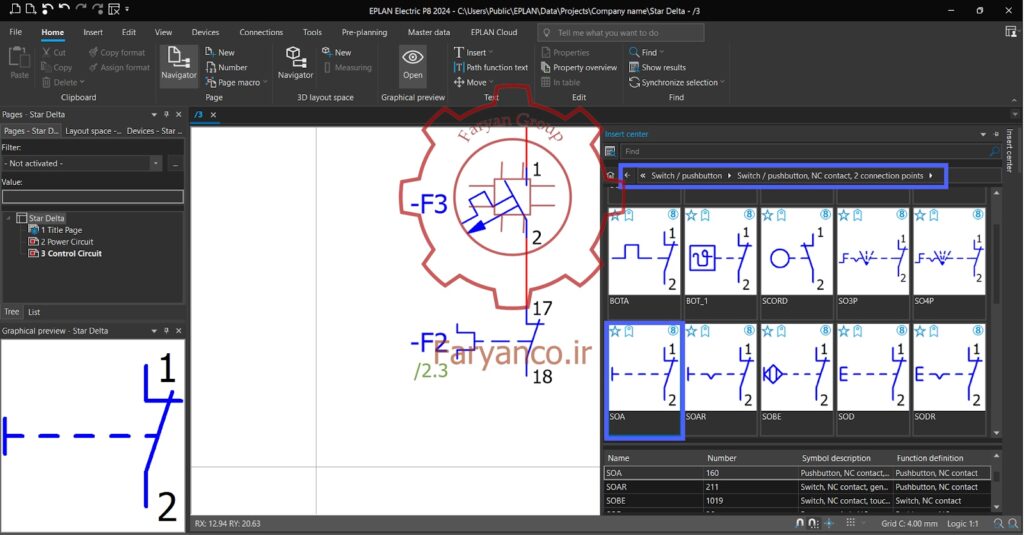Click Undo in quick access toolbar
This screenshot has height=535, width=1024.
point(64,8)
